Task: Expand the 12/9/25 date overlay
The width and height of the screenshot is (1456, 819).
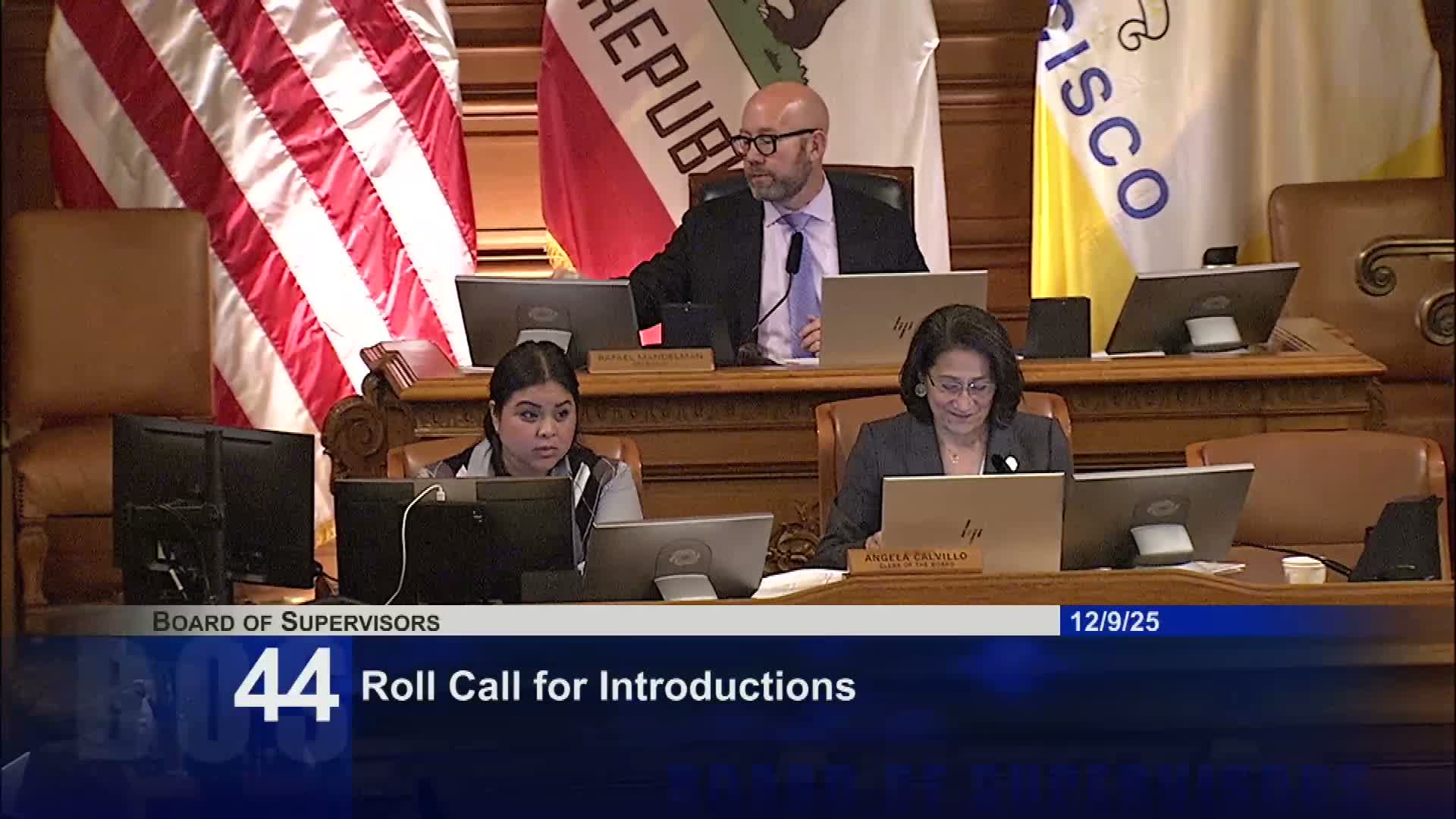Action: (1115, 622)
